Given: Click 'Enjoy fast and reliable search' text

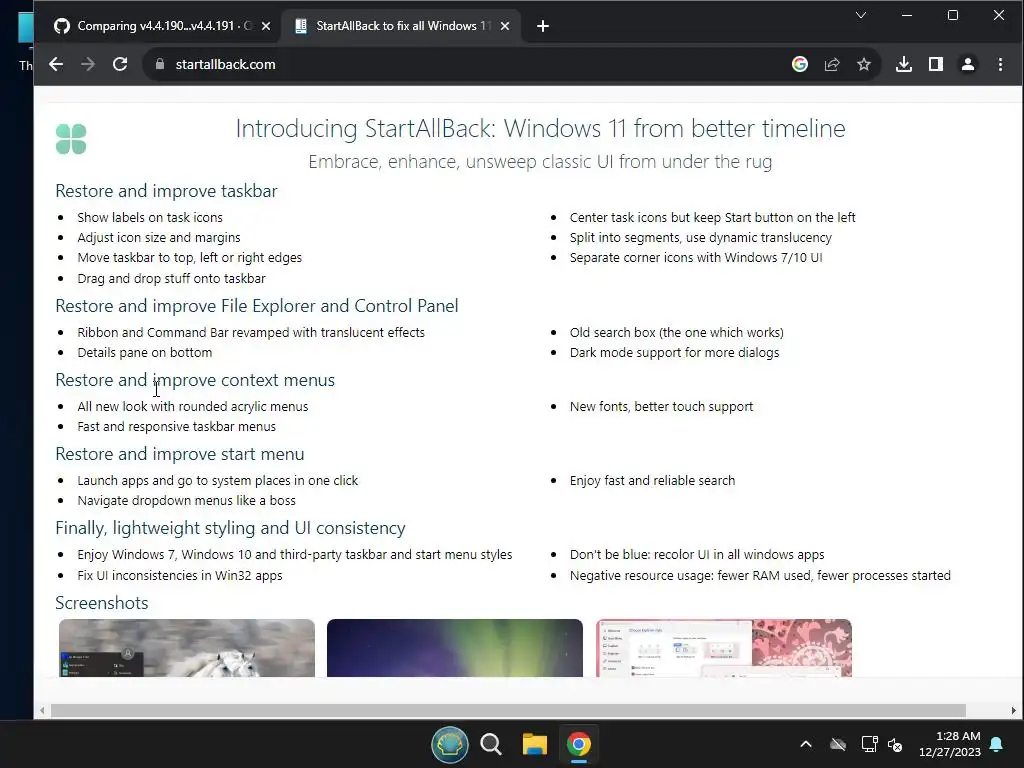Looking at the screenshot, I should (652, 481).
